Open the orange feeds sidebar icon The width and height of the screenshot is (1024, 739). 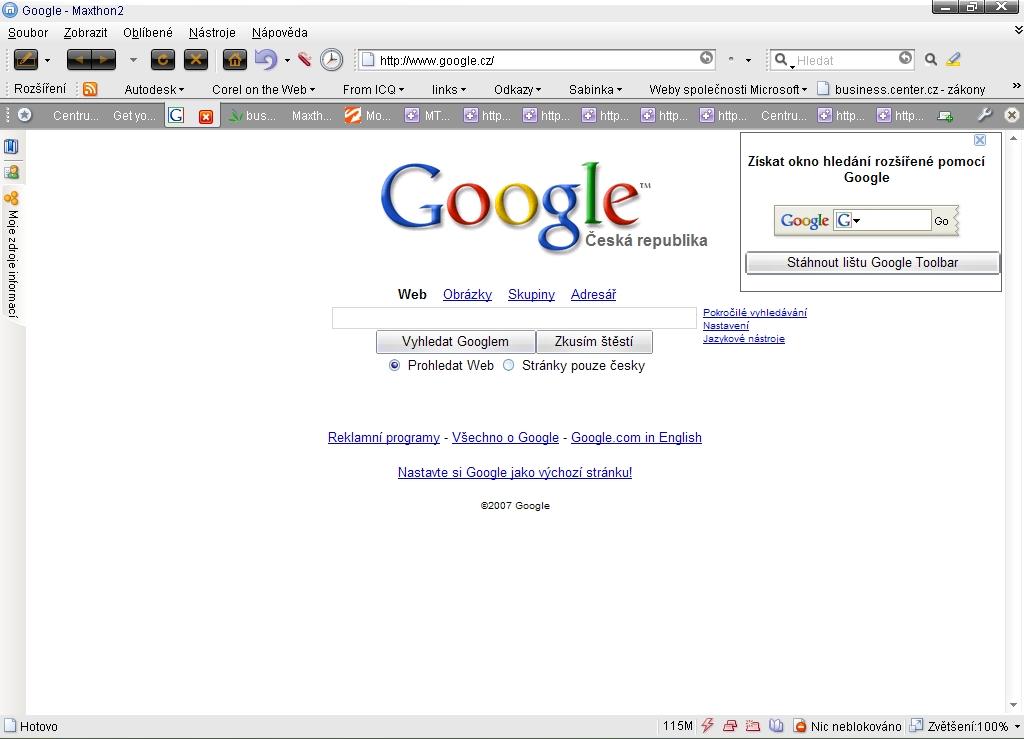click(11, 198)
